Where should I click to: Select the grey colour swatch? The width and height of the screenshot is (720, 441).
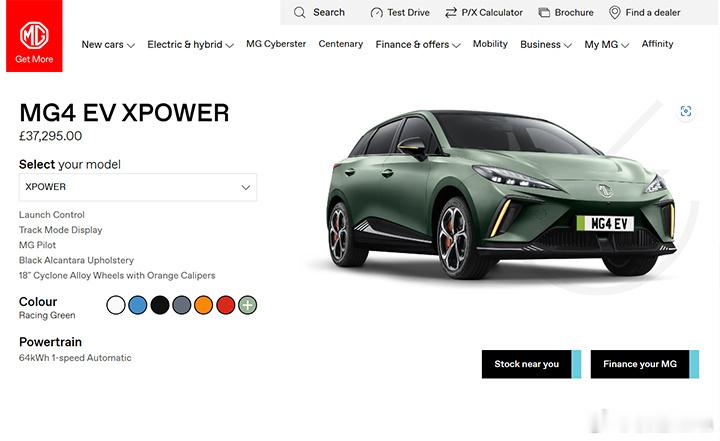click(181, 305)
